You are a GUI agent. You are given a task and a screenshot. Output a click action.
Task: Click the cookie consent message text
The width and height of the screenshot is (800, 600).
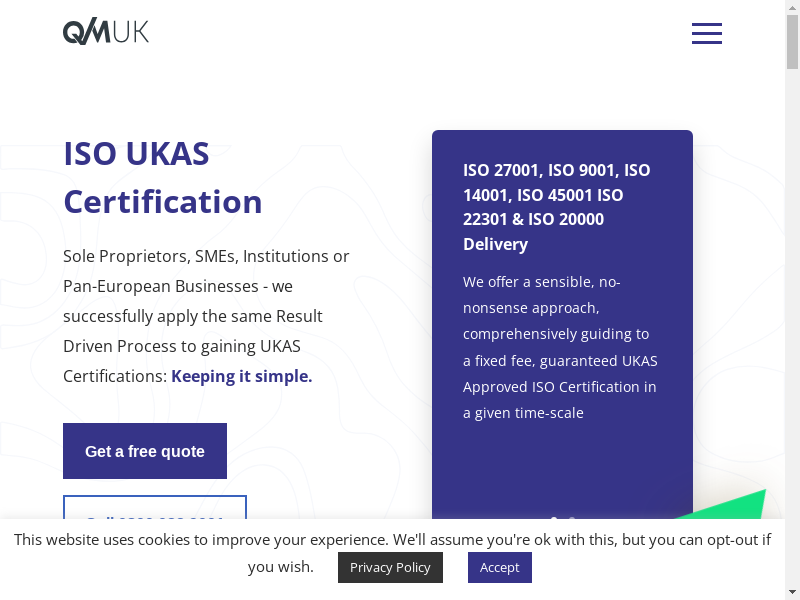tap(392, 540)
